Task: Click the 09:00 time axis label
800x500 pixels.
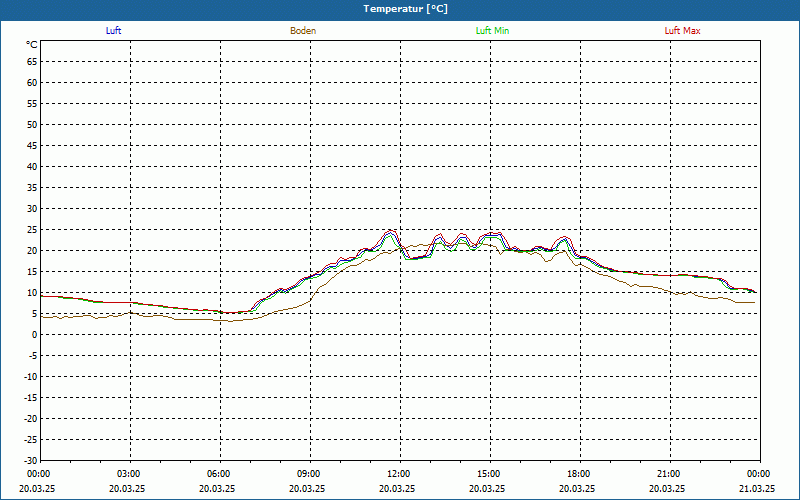Action: (310, 474)
